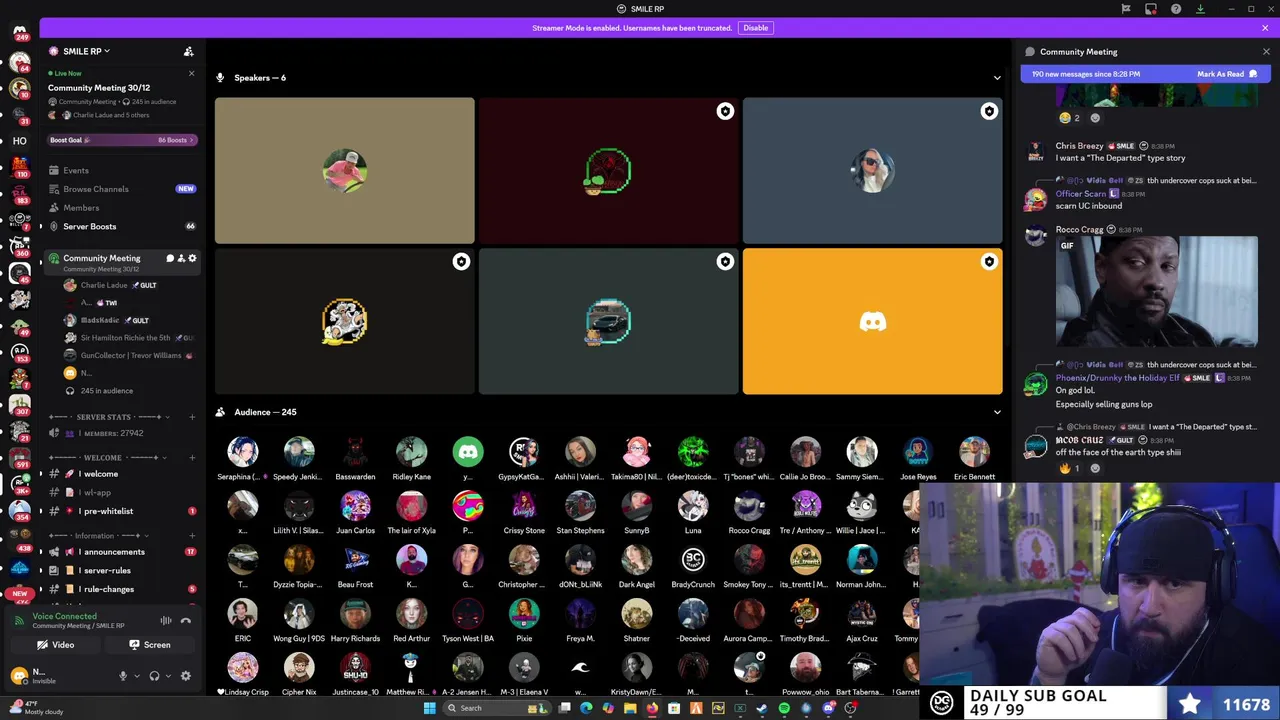
Task: Start Screen sharing
Action: [x=149, y=645]
